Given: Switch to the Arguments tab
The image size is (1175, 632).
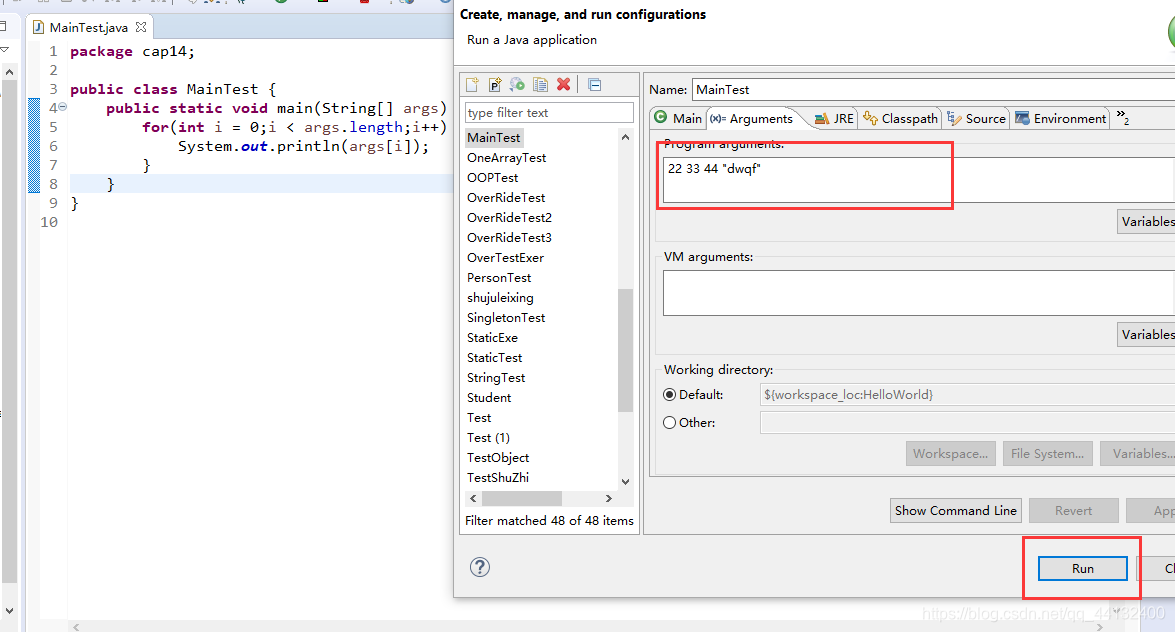Looking at the screenshot, I should coord(752,118).
